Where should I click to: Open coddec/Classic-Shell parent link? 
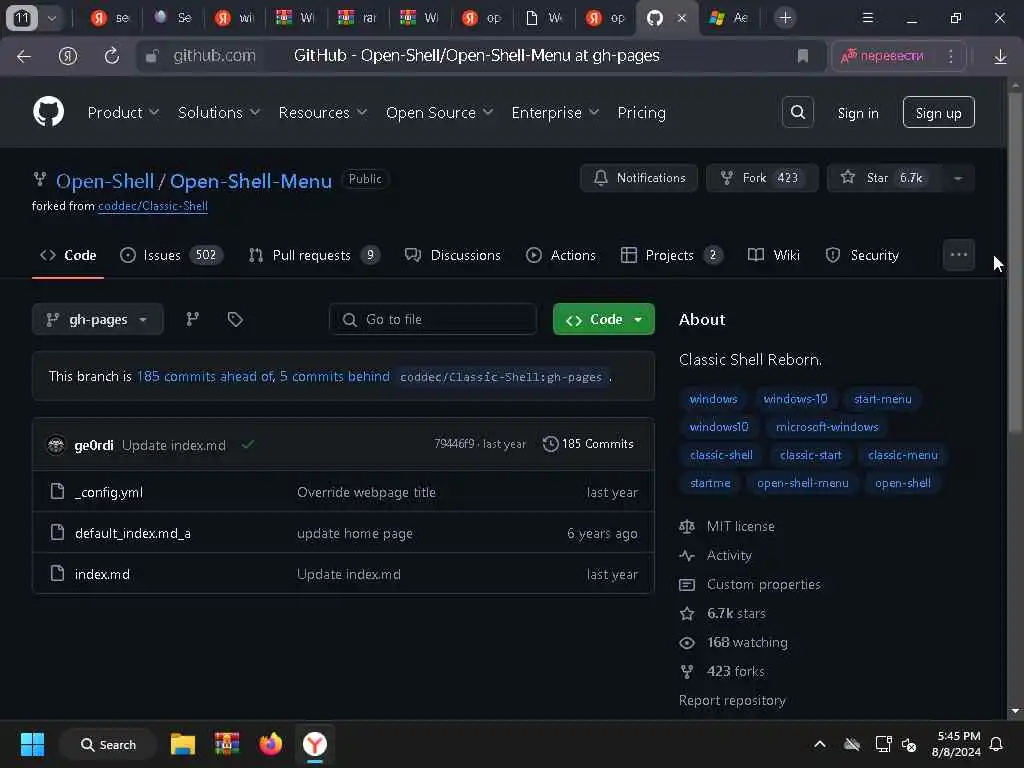(x=153, y=206)
